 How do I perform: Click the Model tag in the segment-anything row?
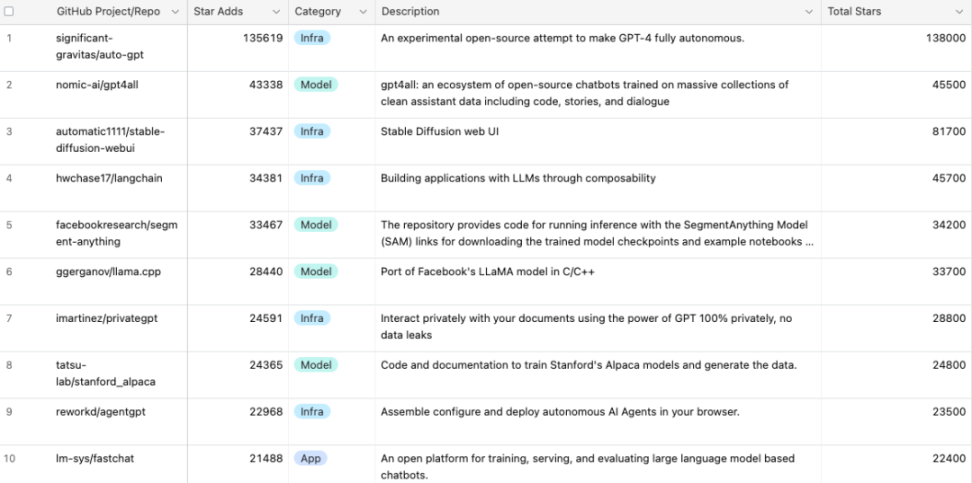(316, 224)
